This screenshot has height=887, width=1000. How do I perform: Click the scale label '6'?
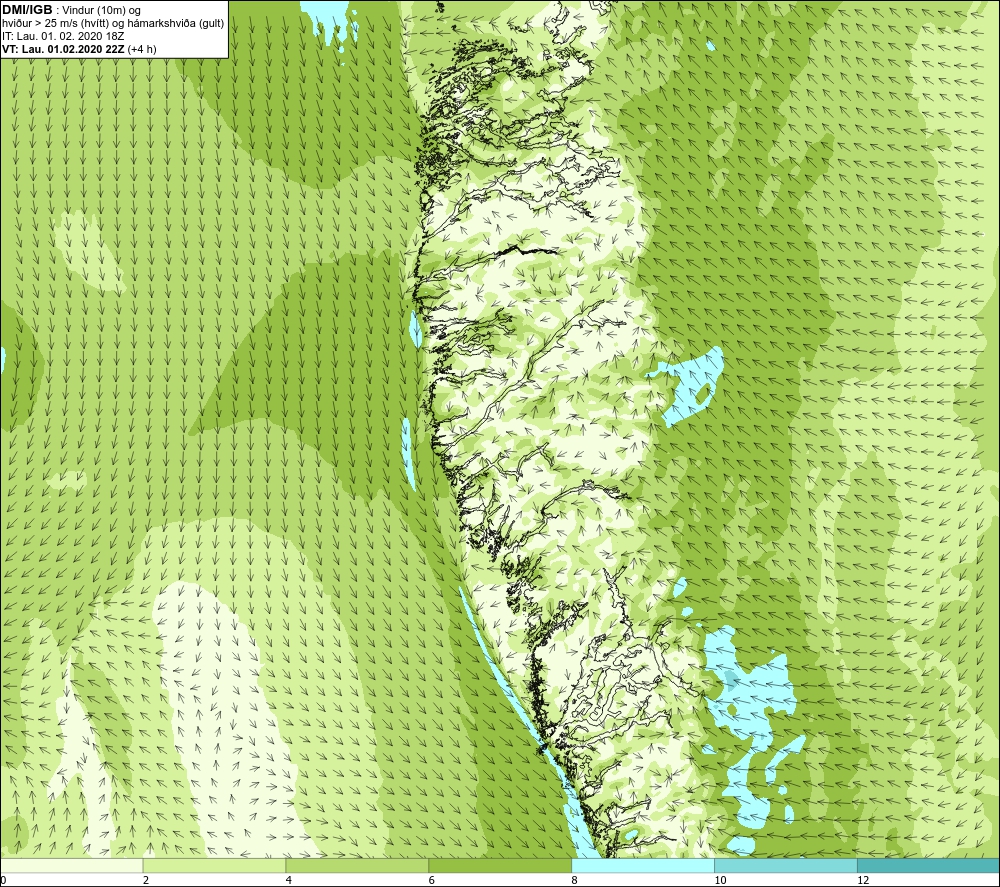[432, 881]
